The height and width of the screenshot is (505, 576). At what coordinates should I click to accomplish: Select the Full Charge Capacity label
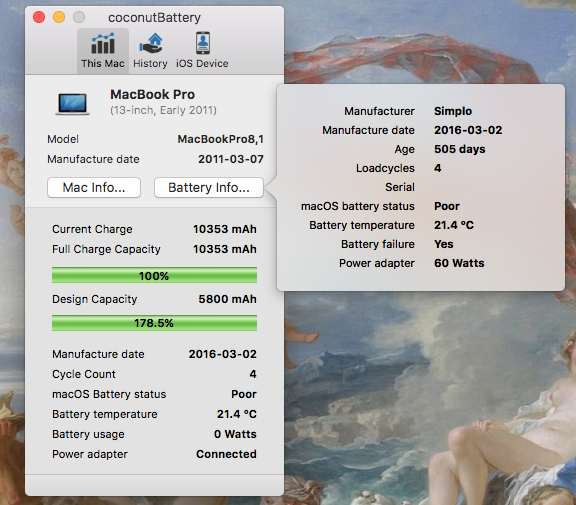pyautogui.click(x=106, y=249)
